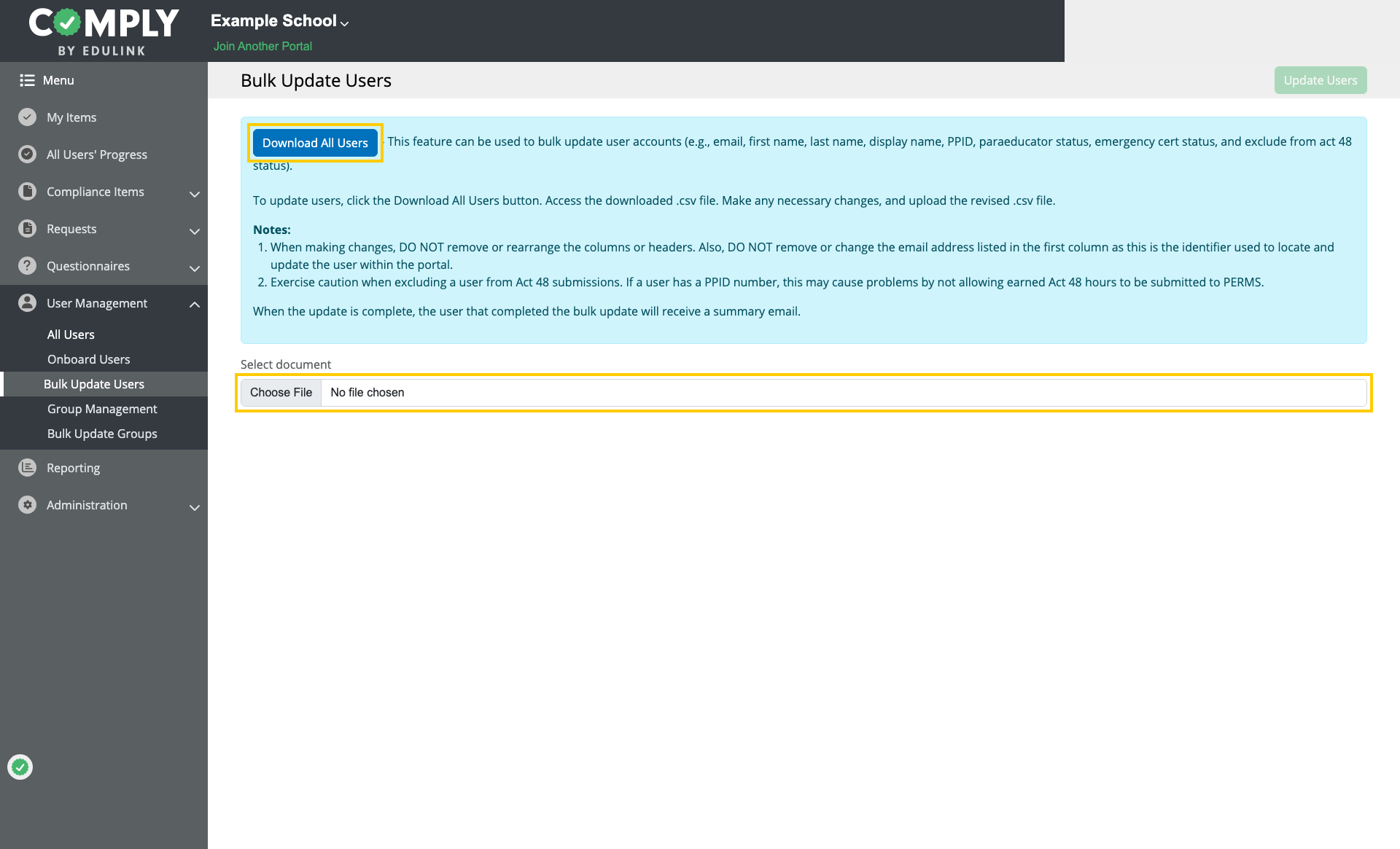Click the Download All Users button

pyautogui.click(x=315, y=143)
